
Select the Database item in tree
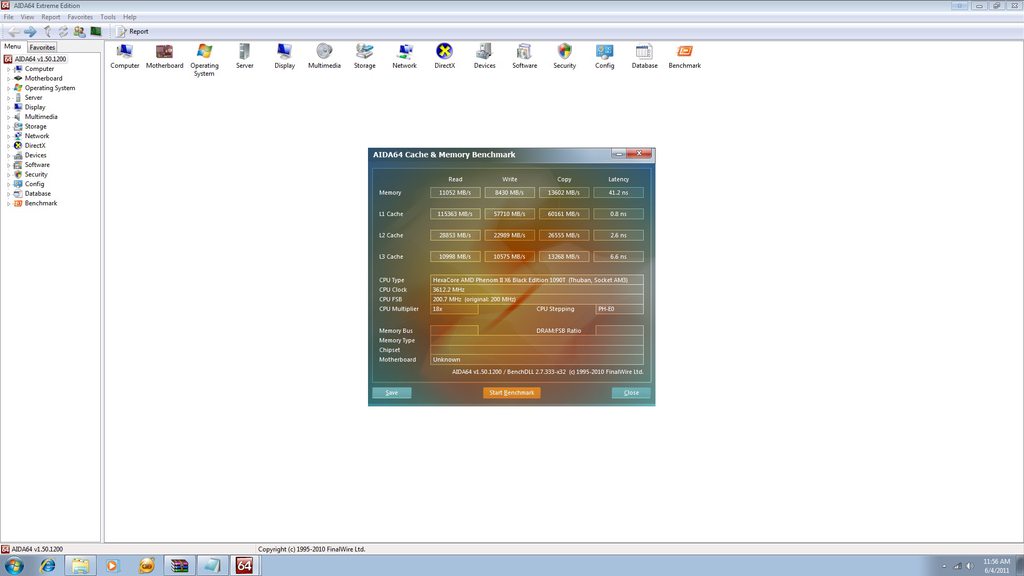click(37, 194)
